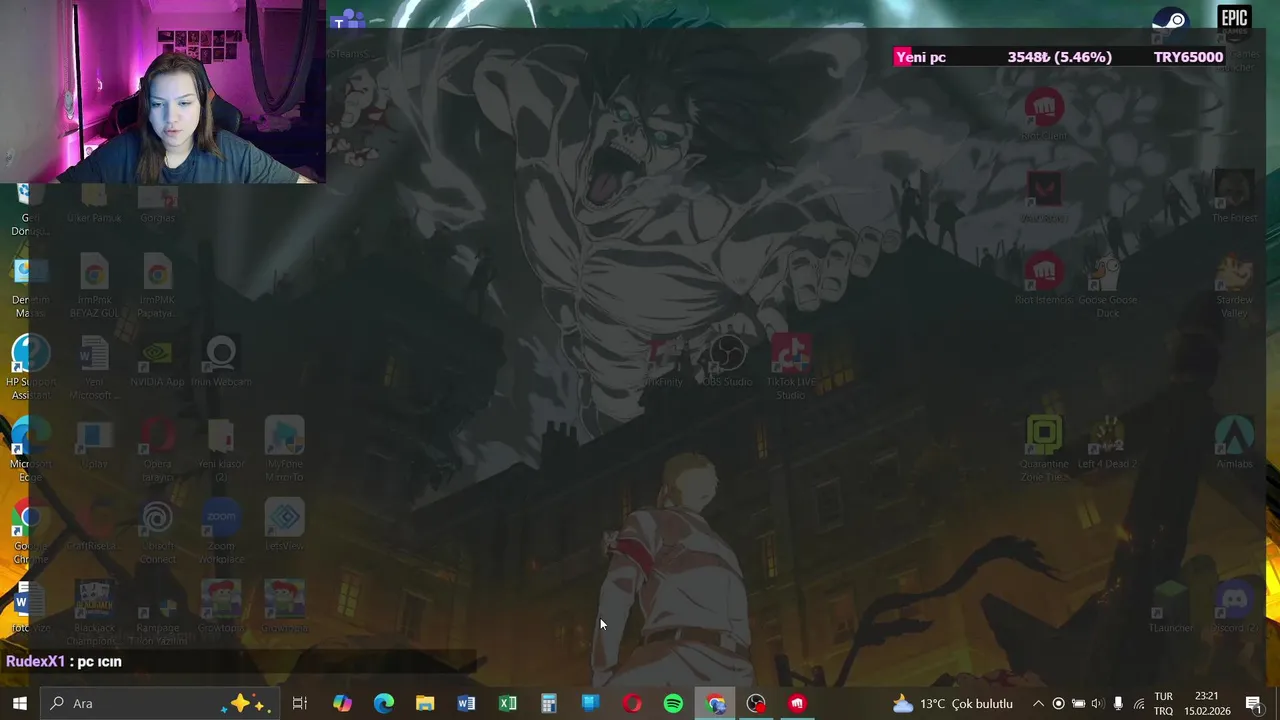Open OBS Studio desktop shortcut

click(x=727, y=363)
